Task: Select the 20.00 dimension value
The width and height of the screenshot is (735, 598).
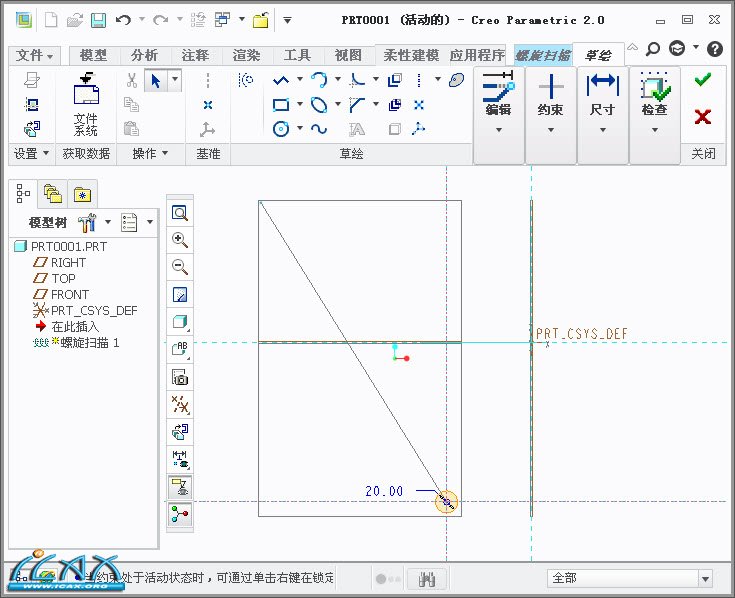Action: coord(384,491)
